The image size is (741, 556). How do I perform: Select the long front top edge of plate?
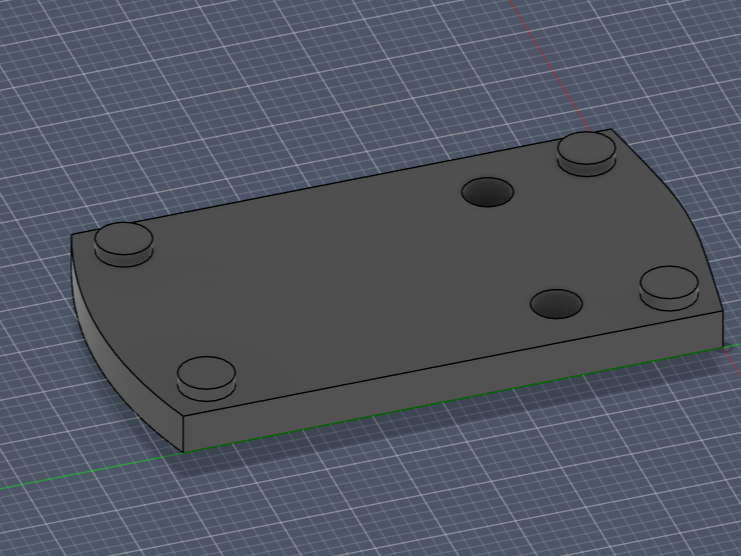[453, 364]
